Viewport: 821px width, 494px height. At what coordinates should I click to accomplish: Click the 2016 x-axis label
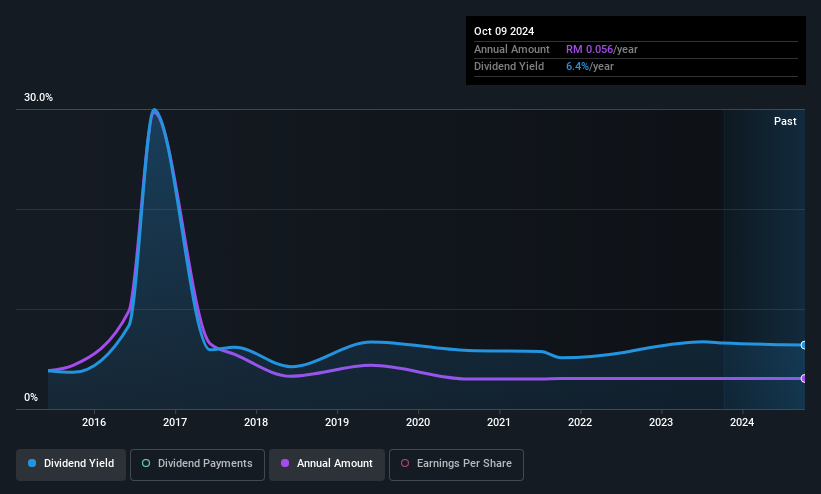[x=94, y=422]
